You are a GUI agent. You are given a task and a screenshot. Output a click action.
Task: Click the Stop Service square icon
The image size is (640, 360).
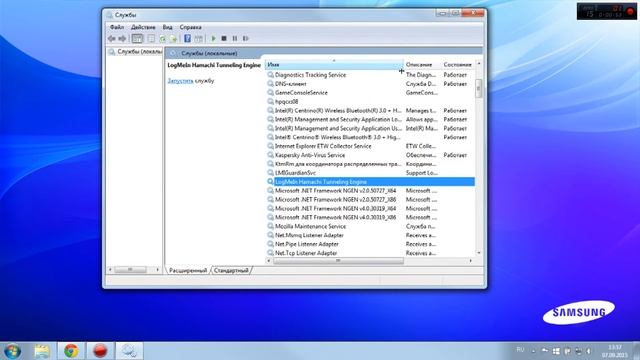coord(224,38)
